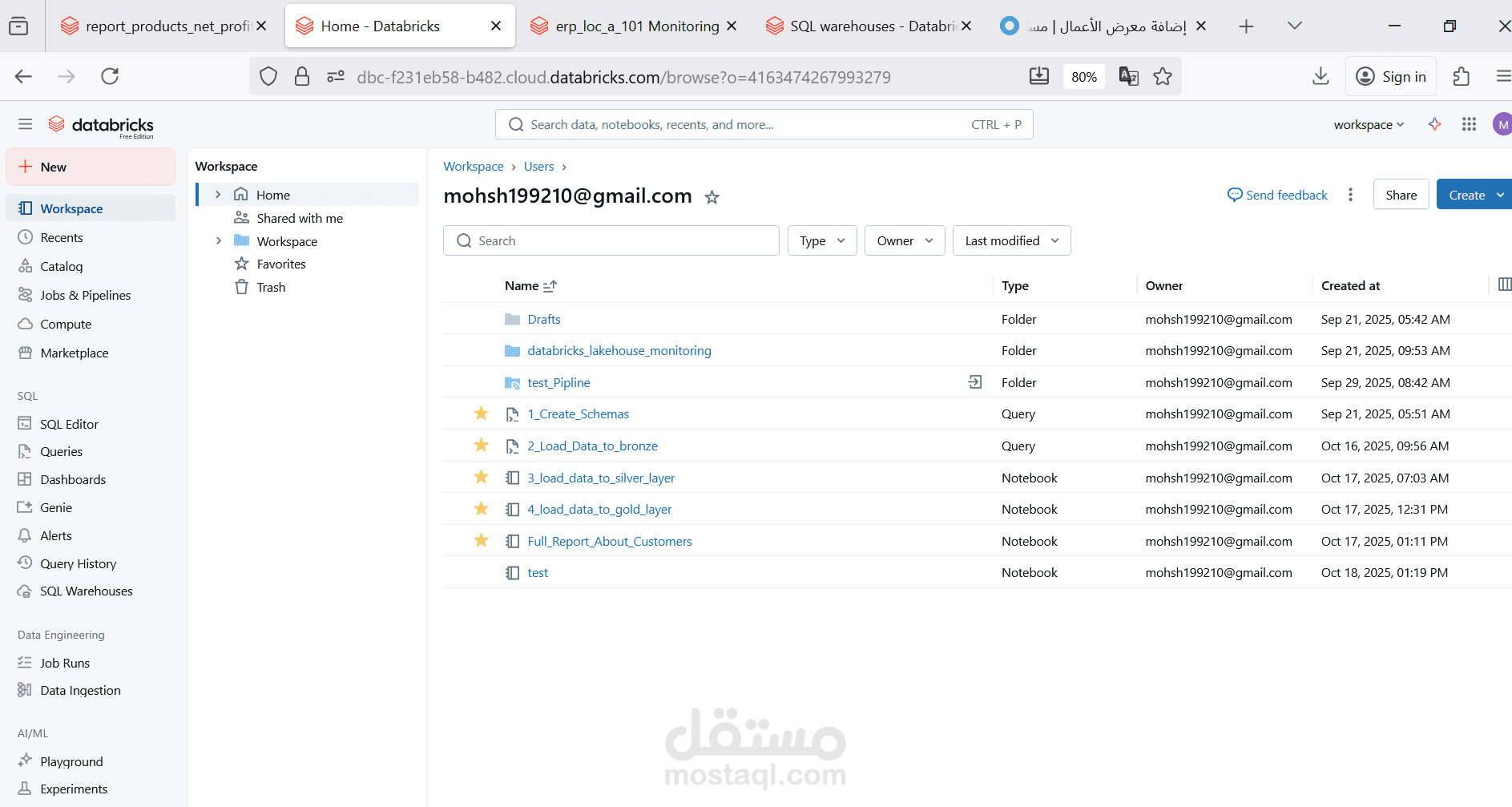Switch to the SQL warehouses tab

tap(867, 26)
